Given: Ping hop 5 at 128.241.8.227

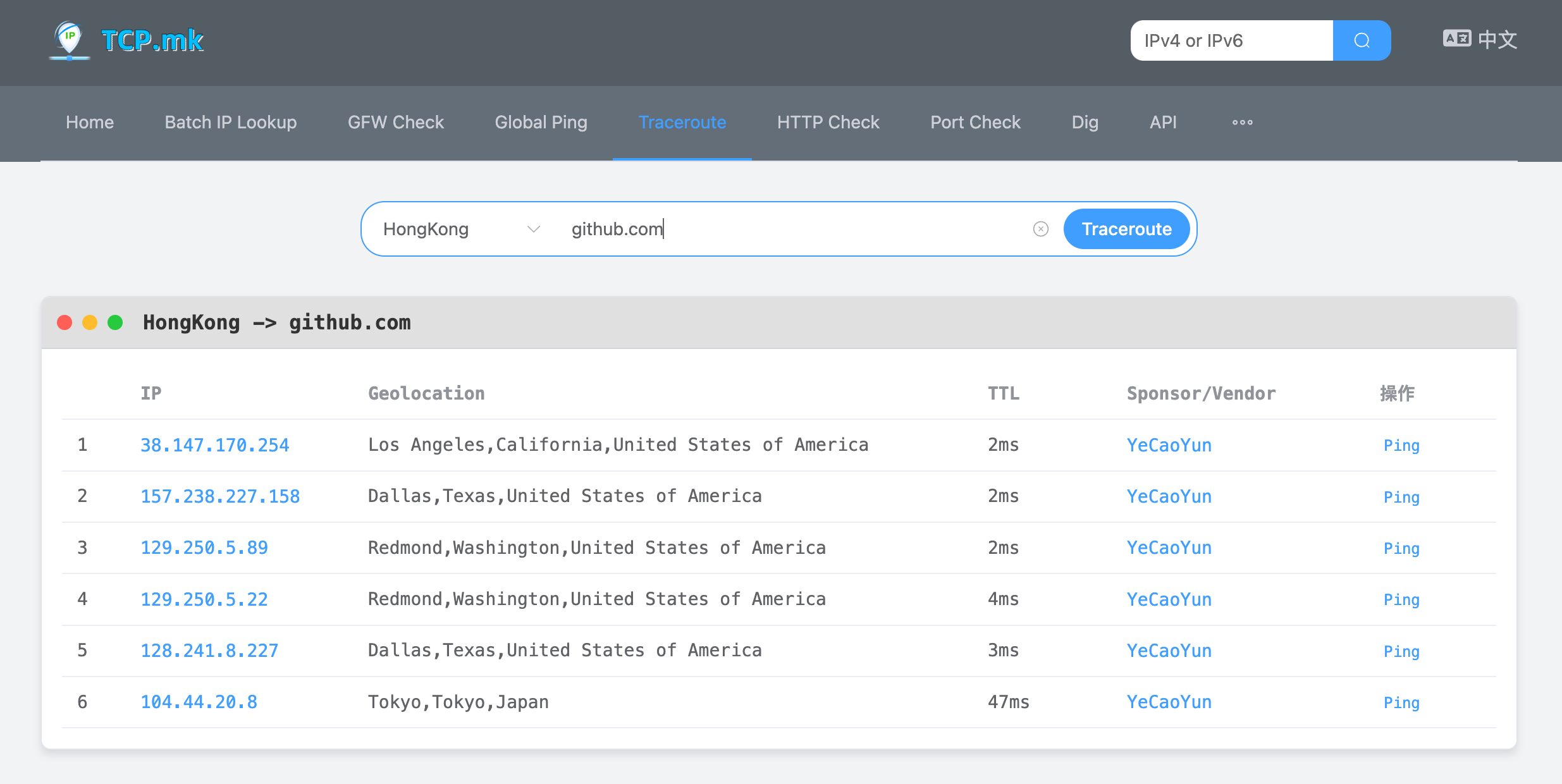Looking at the screenshot, I should tap(1401, 651).
